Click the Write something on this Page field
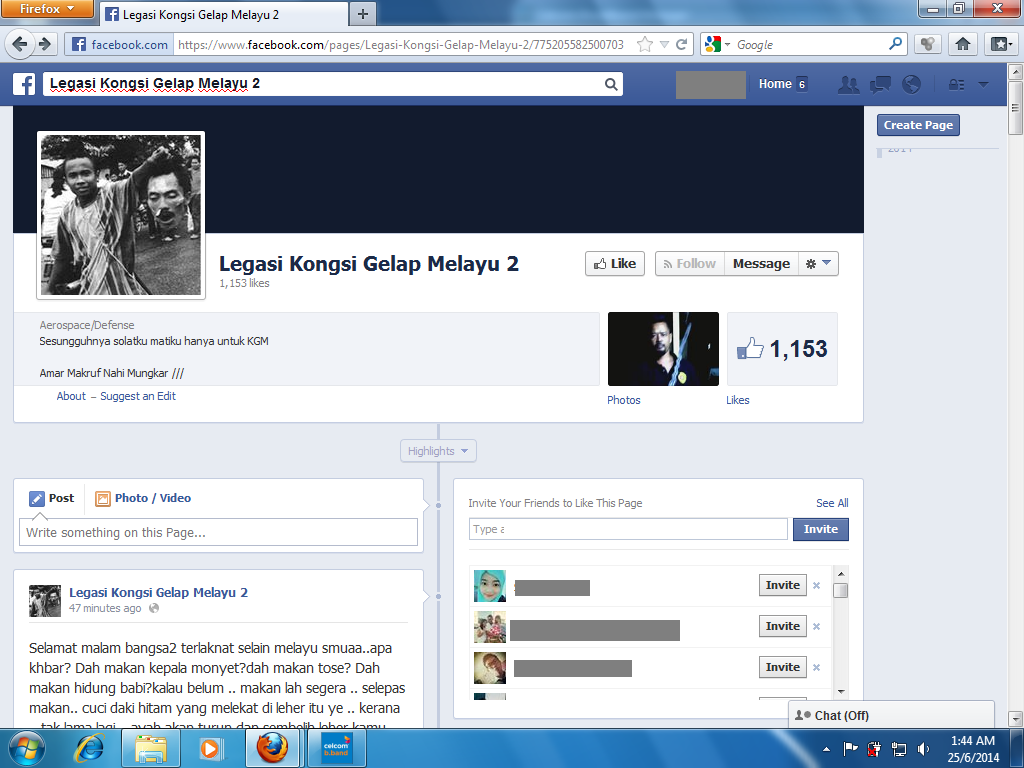 (218, 532)
